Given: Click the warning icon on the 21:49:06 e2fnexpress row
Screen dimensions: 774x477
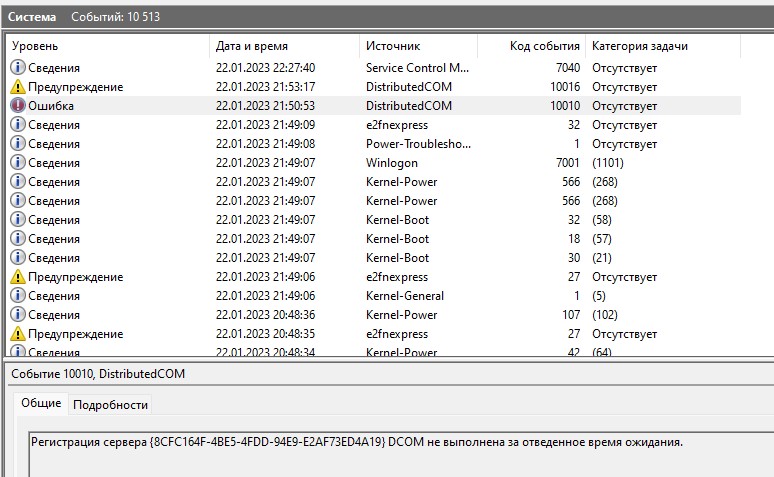Looking at the screenshot, I should coord(17,277).
